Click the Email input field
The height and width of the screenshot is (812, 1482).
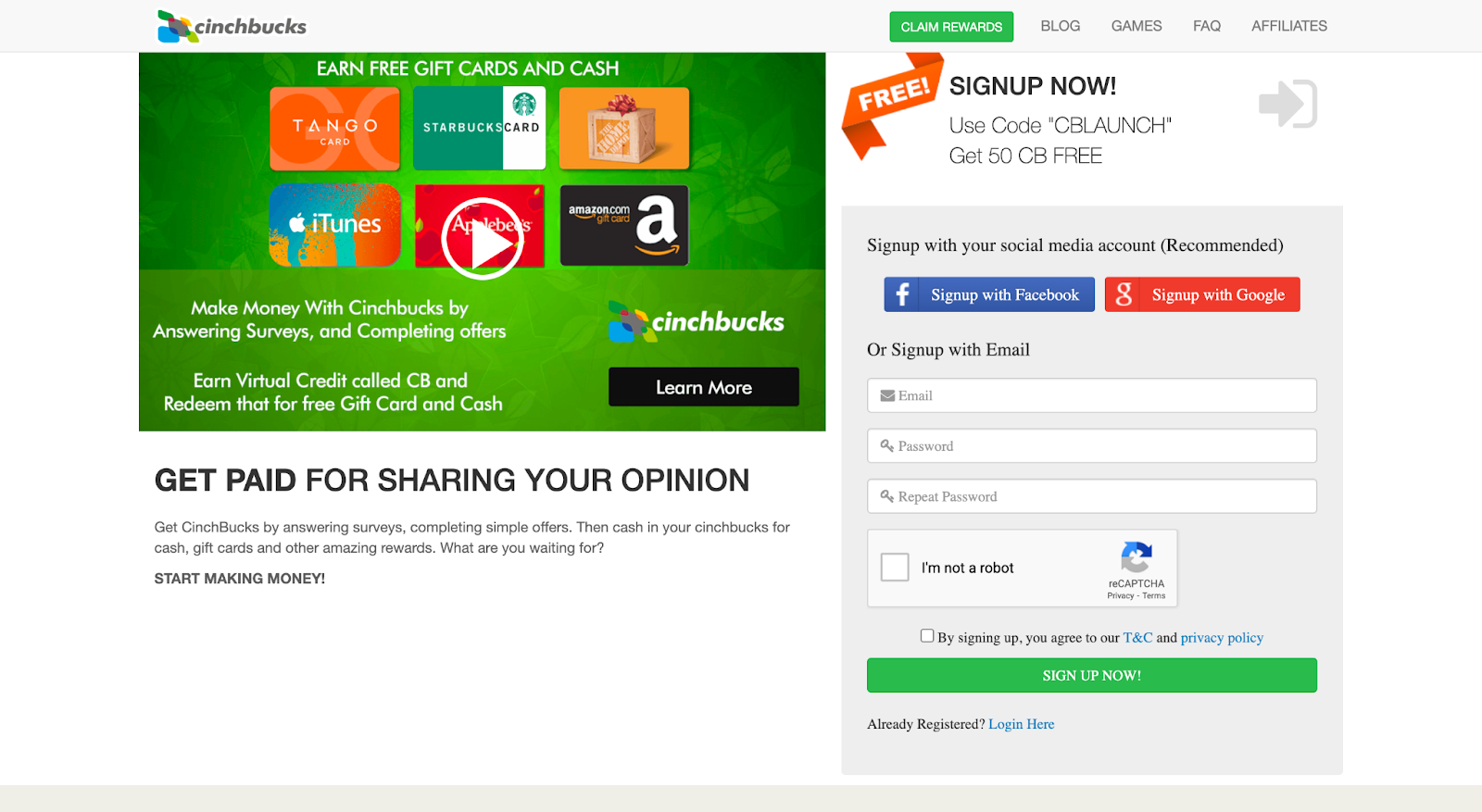point(1092,395)
